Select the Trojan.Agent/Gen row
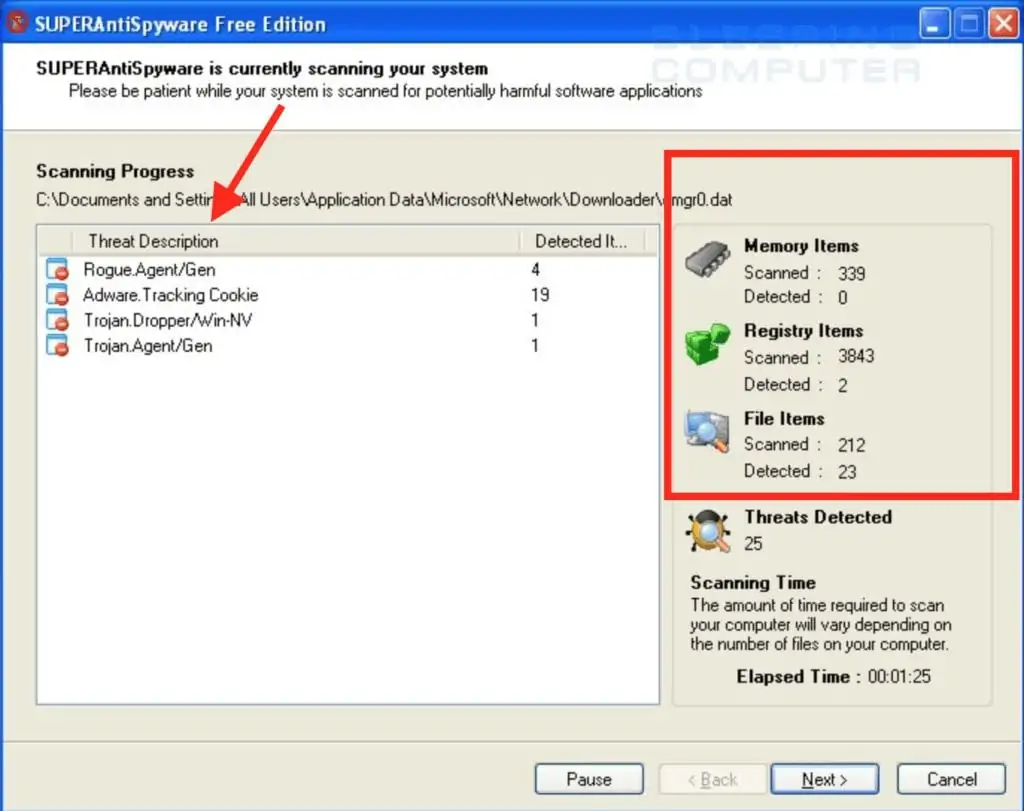 point(347,345)
